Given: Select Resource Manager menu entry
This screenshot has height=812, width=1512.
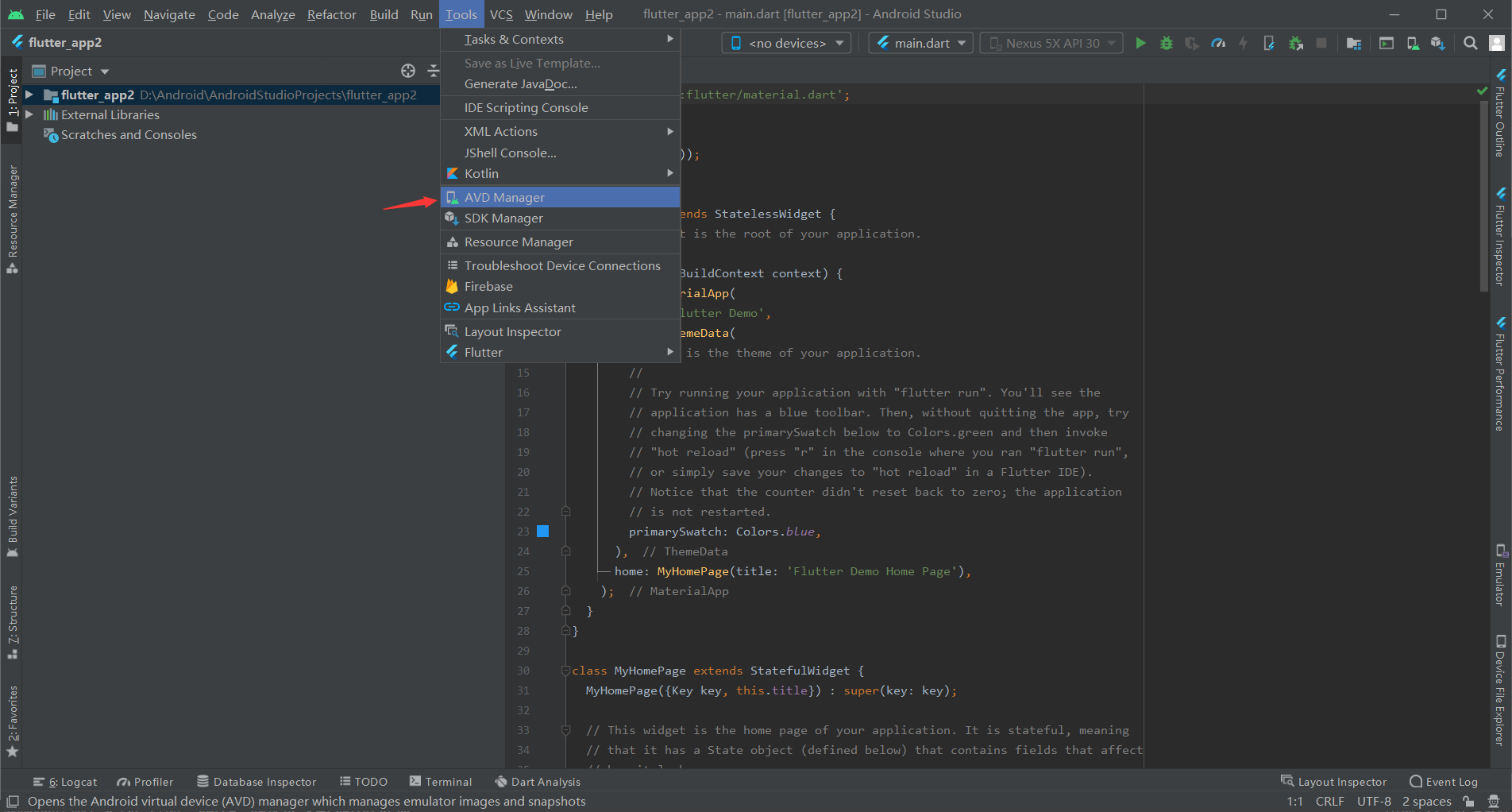Looking at the screenshot, I should point(561,242).
